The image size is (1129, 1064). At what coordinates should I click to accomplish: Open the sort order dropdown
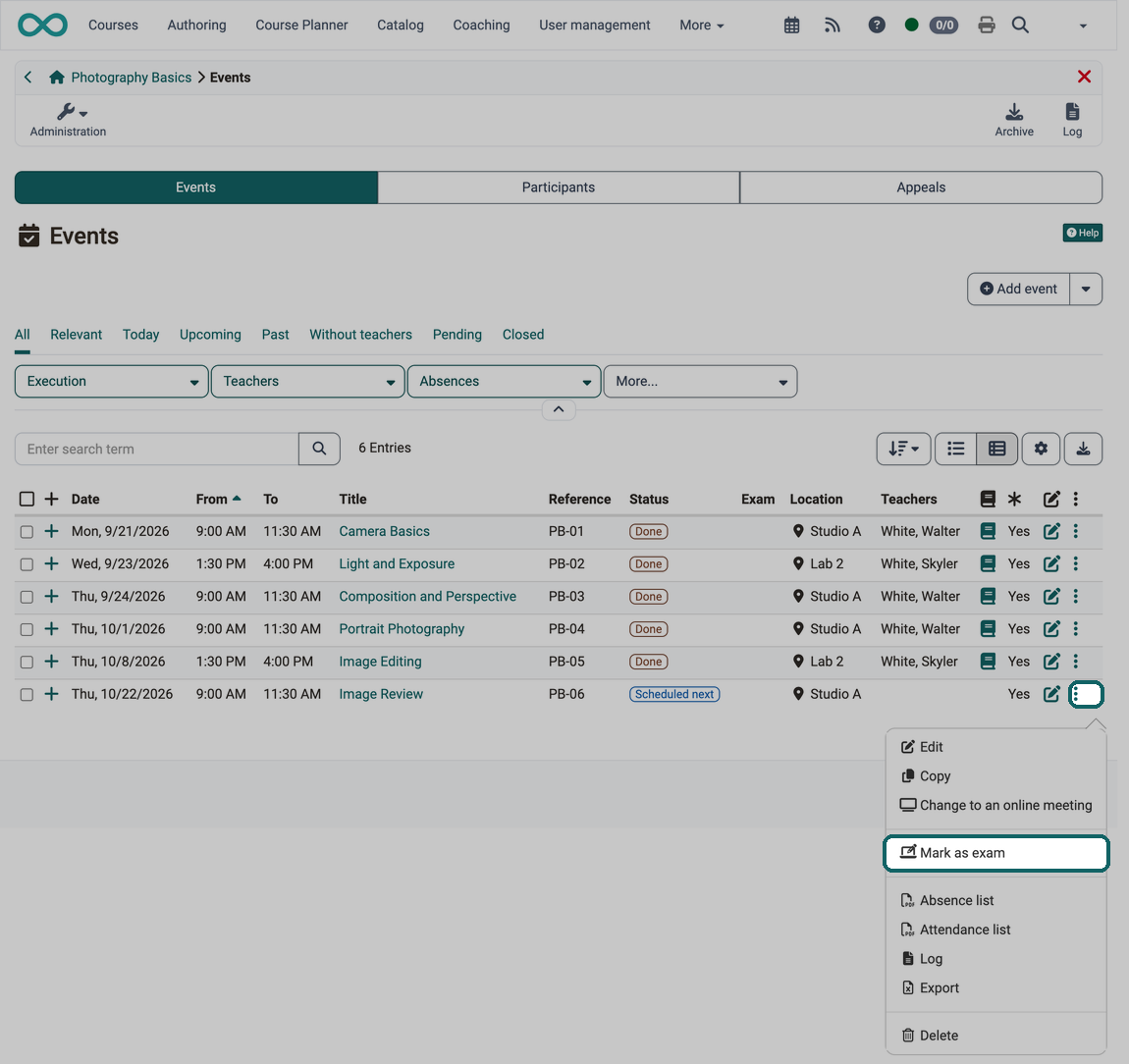[x=903, y=449]
